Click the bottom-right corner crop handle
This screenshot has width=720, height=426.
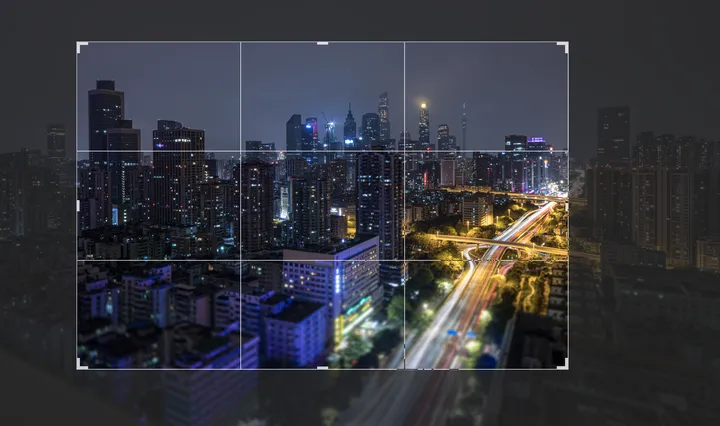565,366
